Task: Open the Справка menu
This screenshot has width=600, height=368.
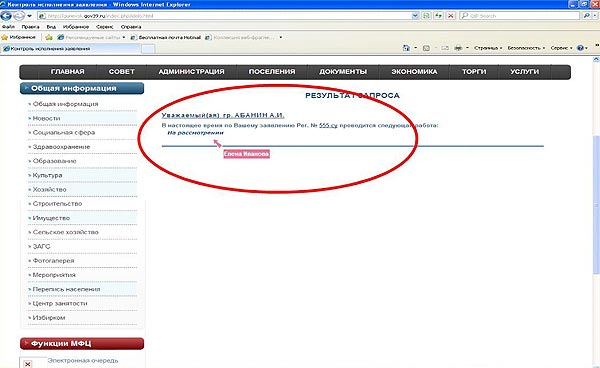Action: pyautogui.click(x=131, y=27)
